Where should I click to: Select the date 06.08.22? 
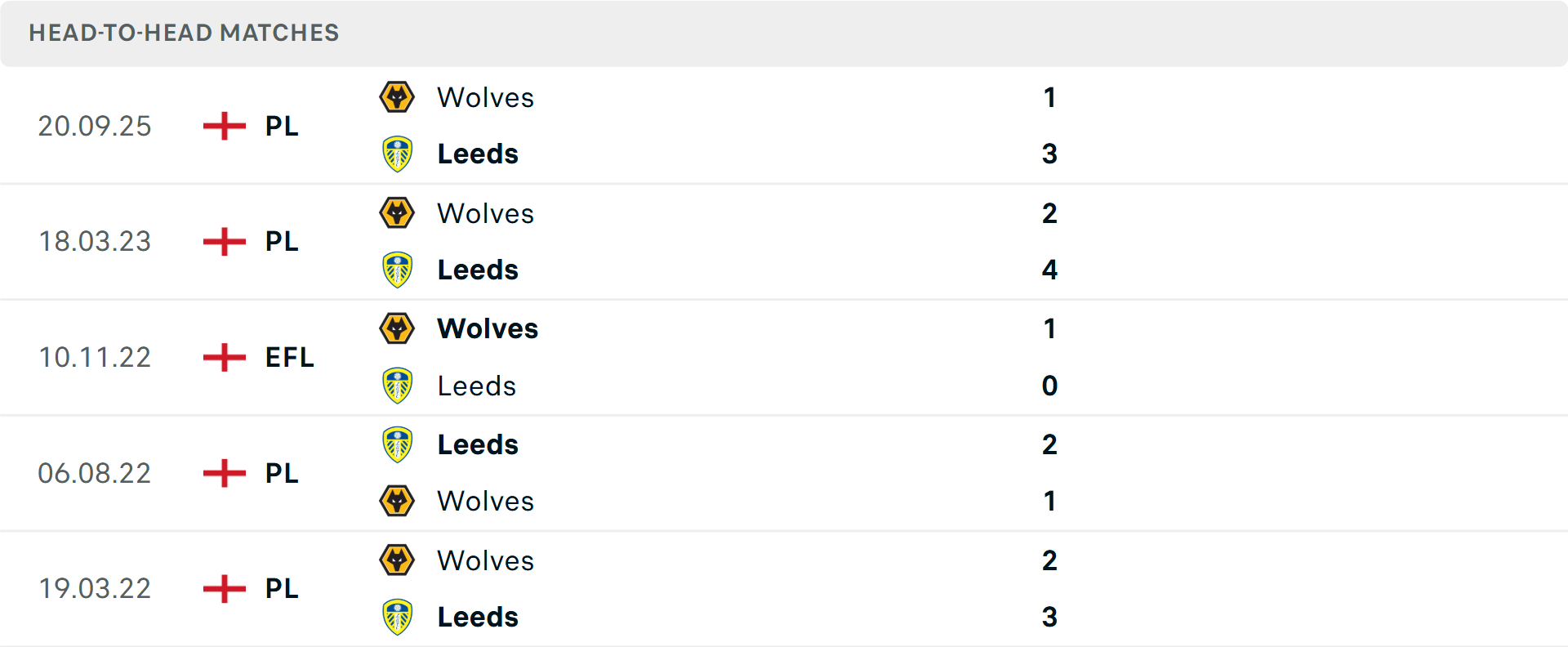[x=95, y=473]
